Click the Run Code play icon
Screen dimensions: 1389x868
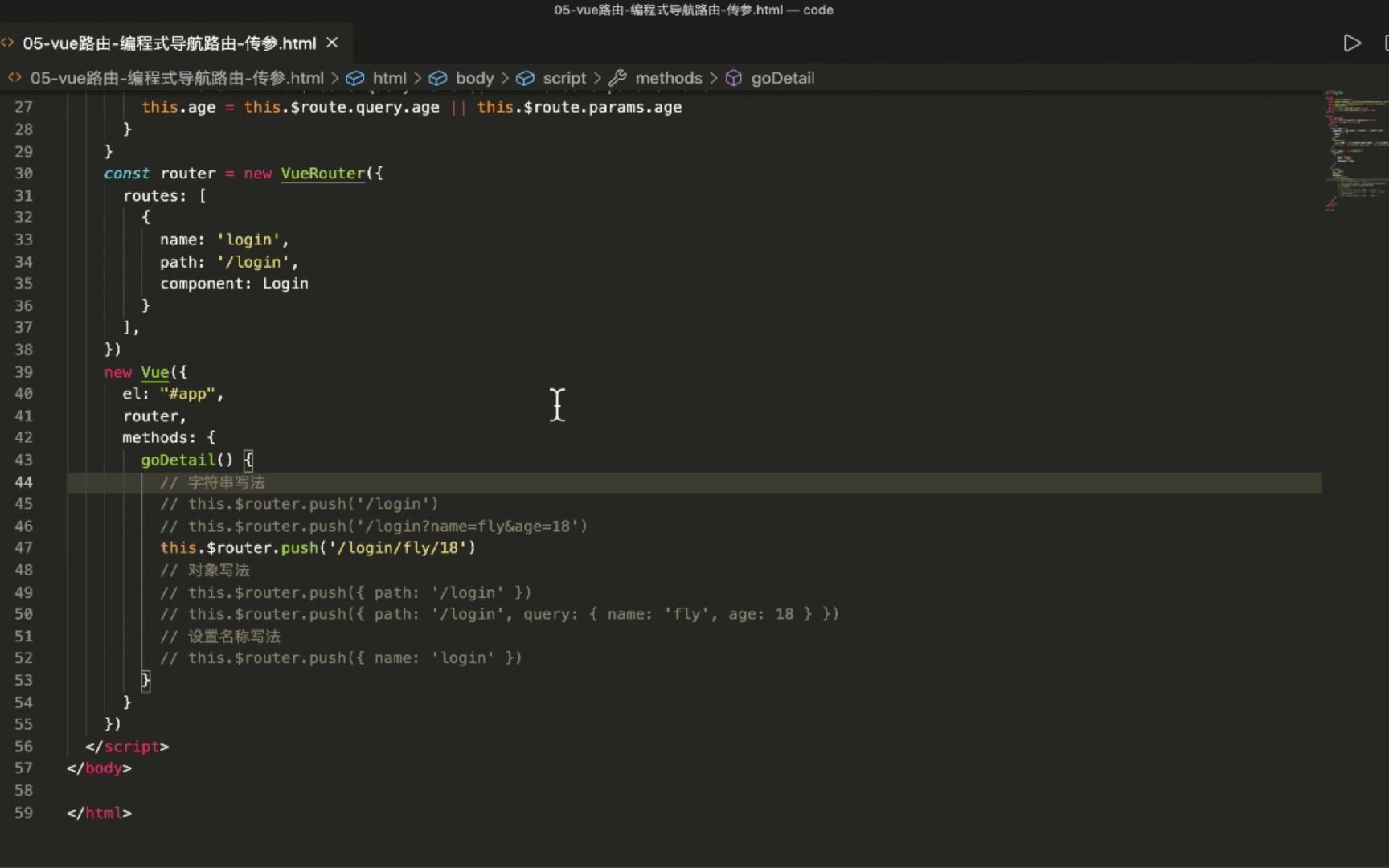(x=1352, y=43)
